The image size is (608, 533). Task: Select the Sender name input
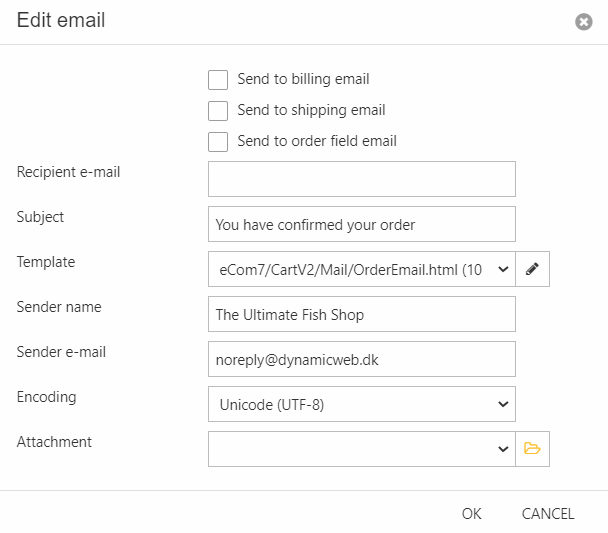point(361,314)
